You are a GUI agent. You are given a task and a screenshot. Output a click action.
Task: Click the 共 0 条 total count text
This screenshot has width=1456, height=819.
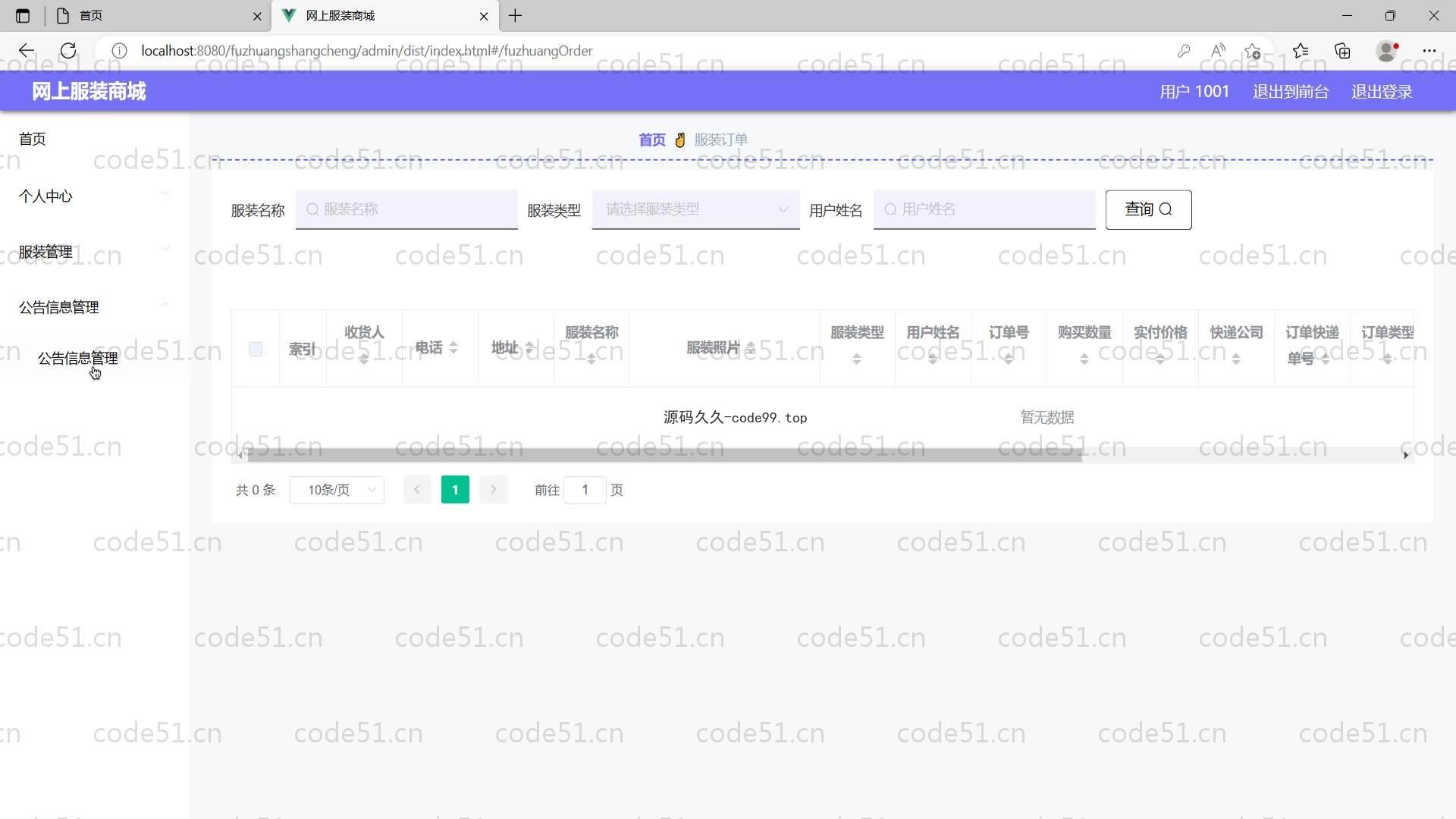pyautogui.click(x=256, y=490)
